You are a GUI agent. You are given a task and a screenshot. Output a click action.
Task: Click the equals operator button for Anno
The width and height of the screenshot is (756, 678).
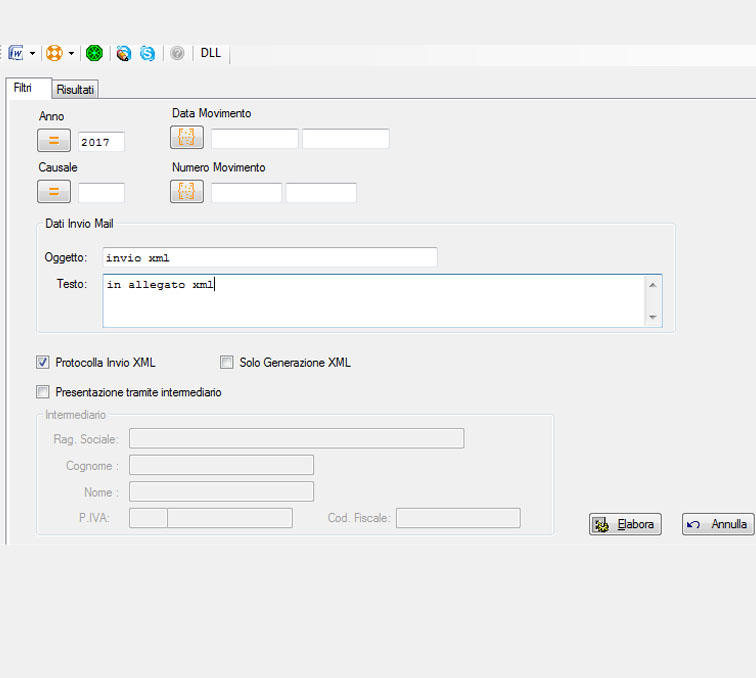tap(54, 140)
